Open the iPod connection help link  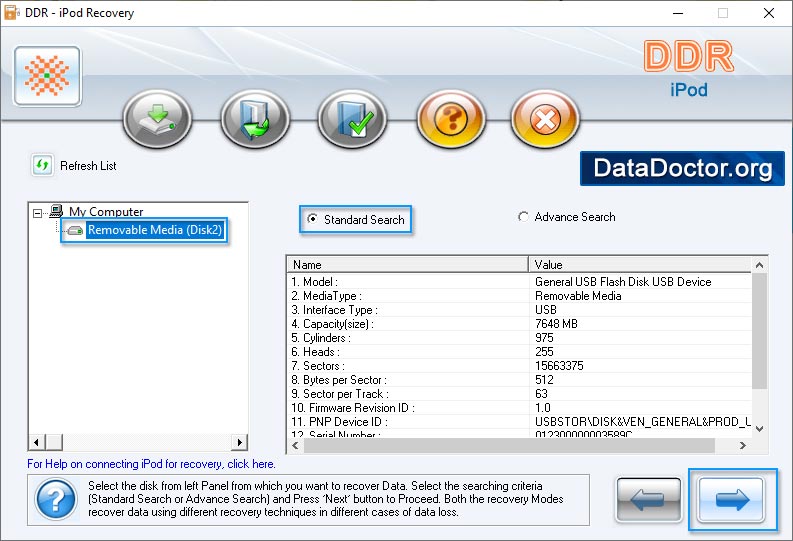(x=151, y=464)
